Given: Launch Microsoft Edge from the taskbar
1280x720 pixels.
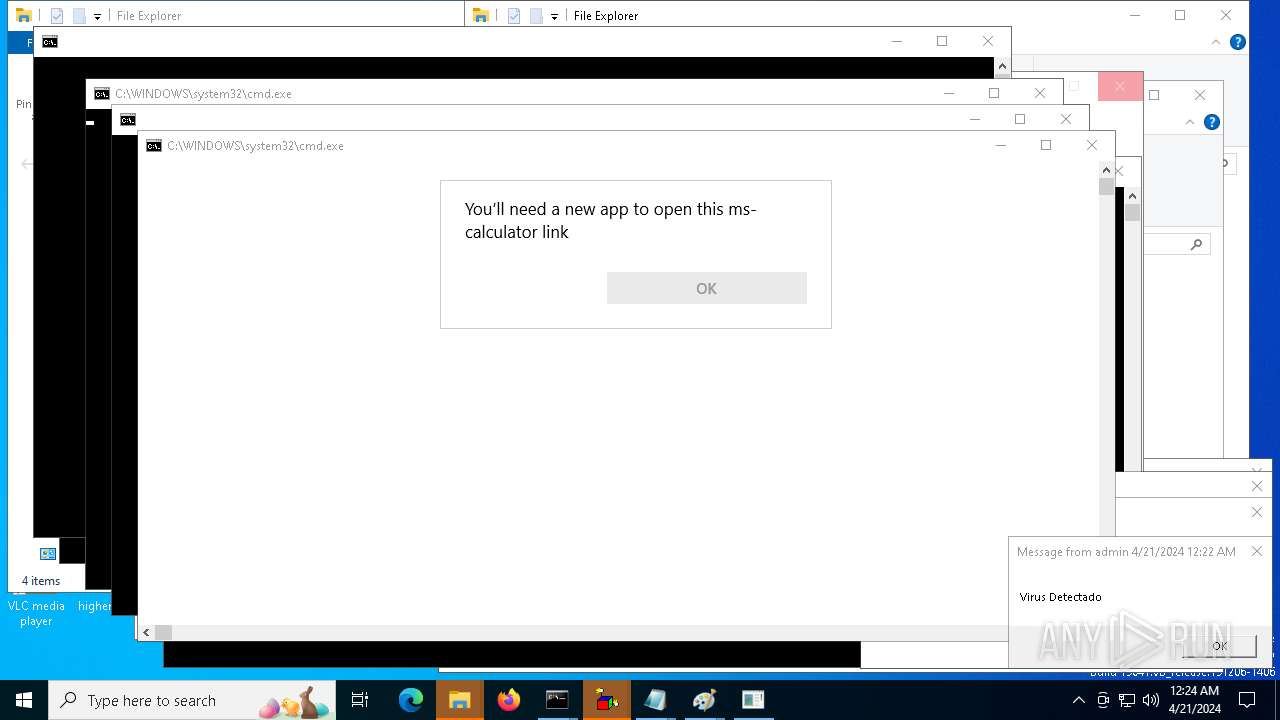Looking at the screenshot, I should click(x=411, y=700).
